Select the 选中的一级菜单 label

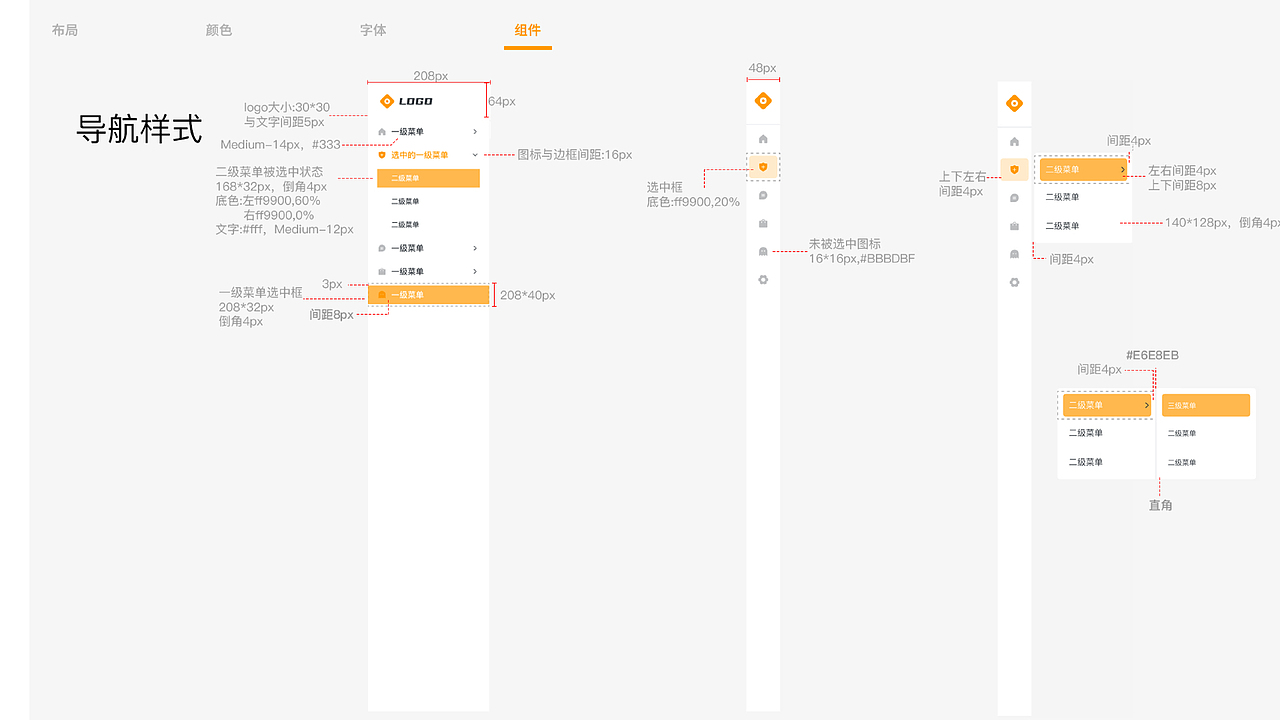point(420,155)
